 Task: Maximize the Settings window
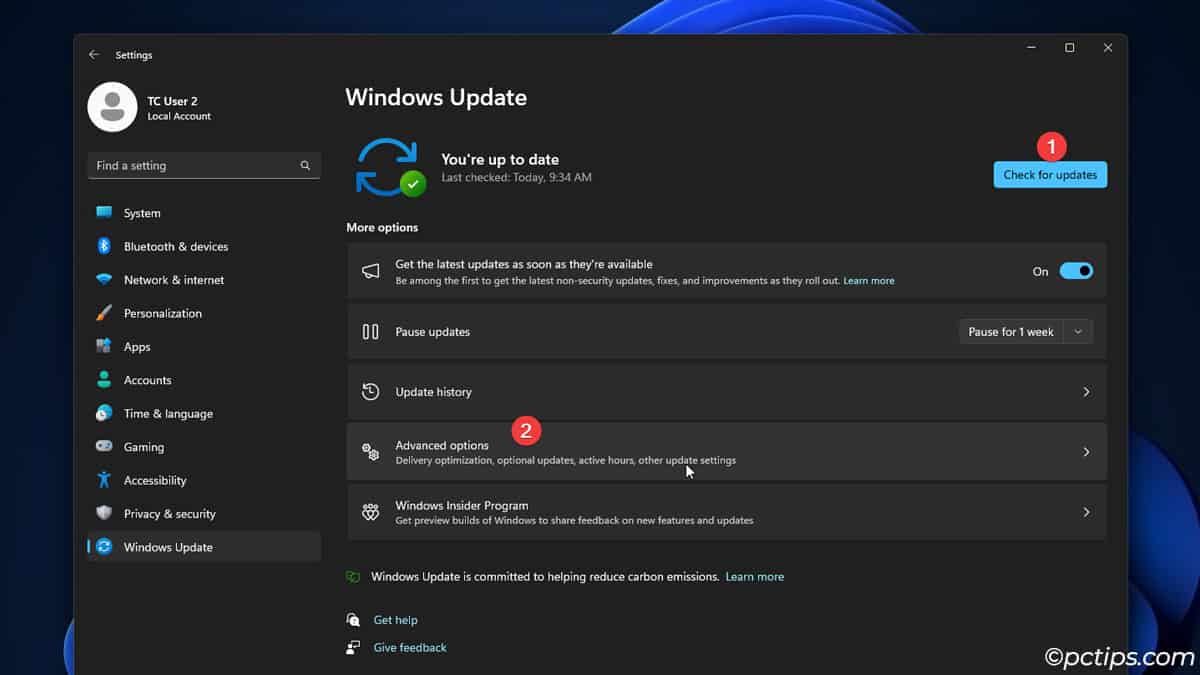pos(1069,48)
